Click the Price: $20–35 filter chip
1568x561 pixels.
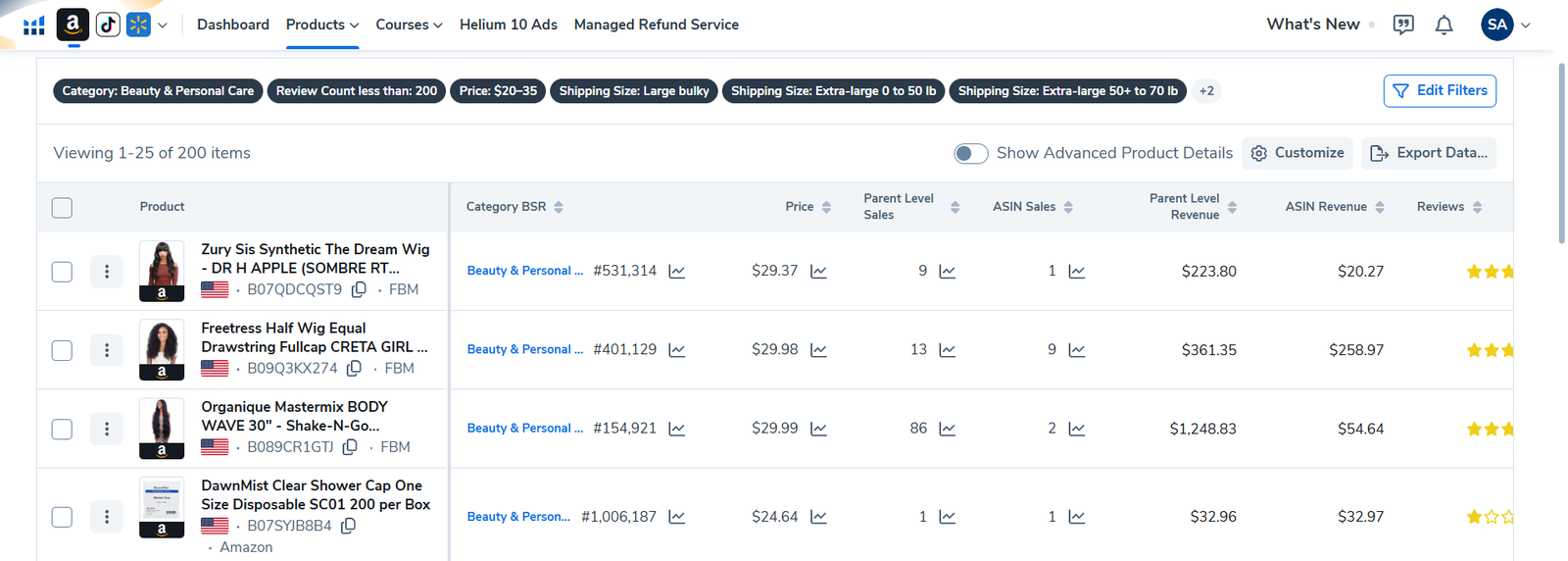pyautogui.click(x=498, y=91)
